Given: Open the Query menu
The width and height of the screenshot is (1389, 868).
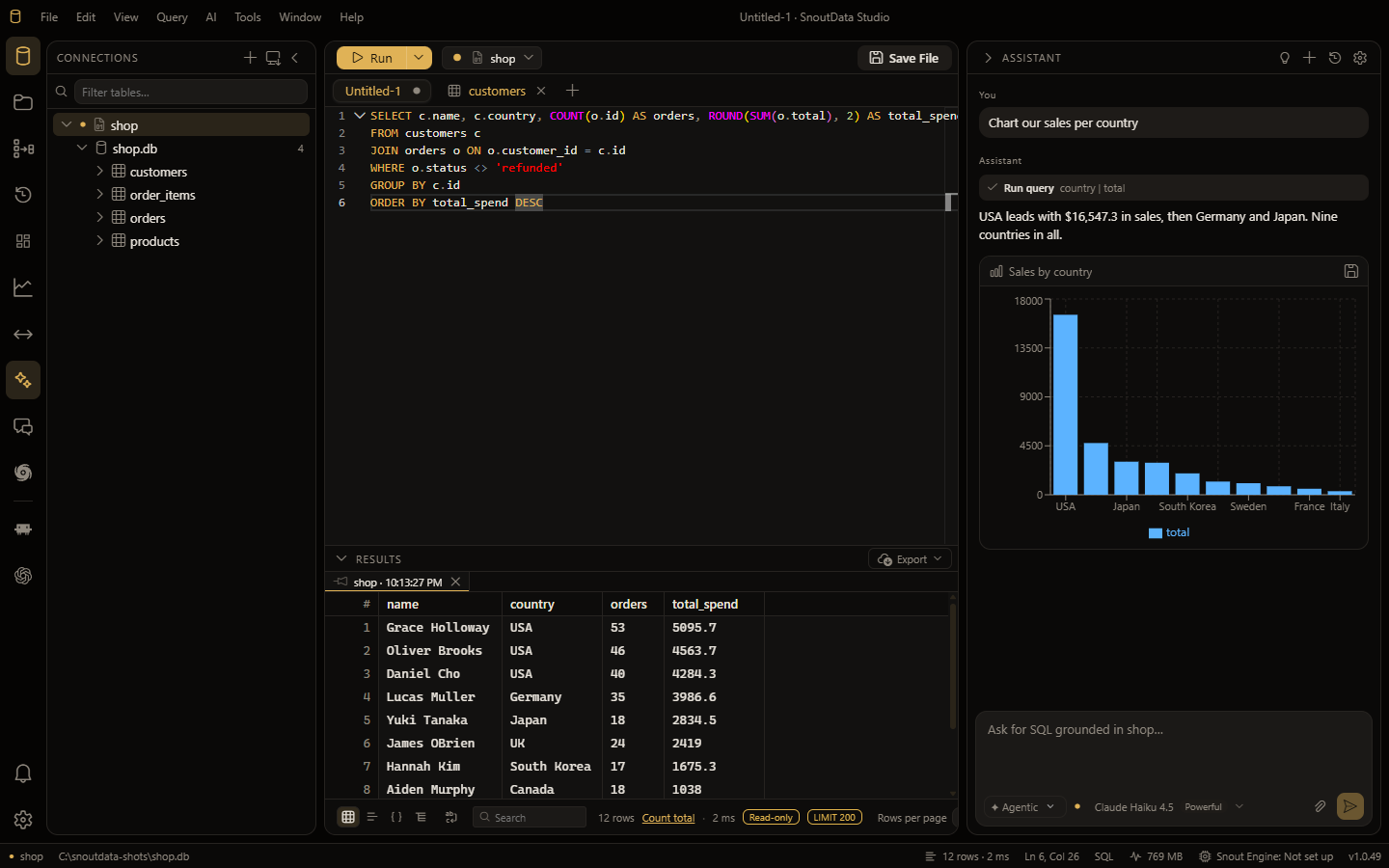Looking at the screenshot, I should point(172,17).
